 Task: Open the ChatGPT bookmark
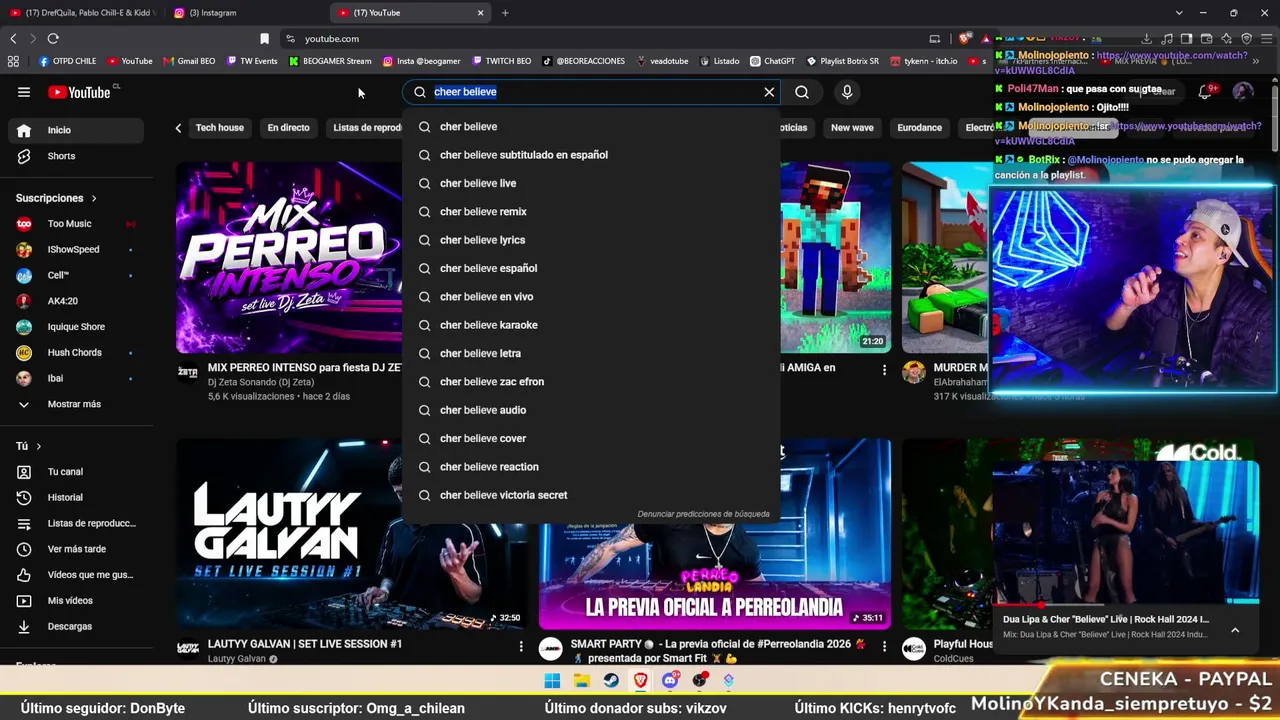pos(771,61)
